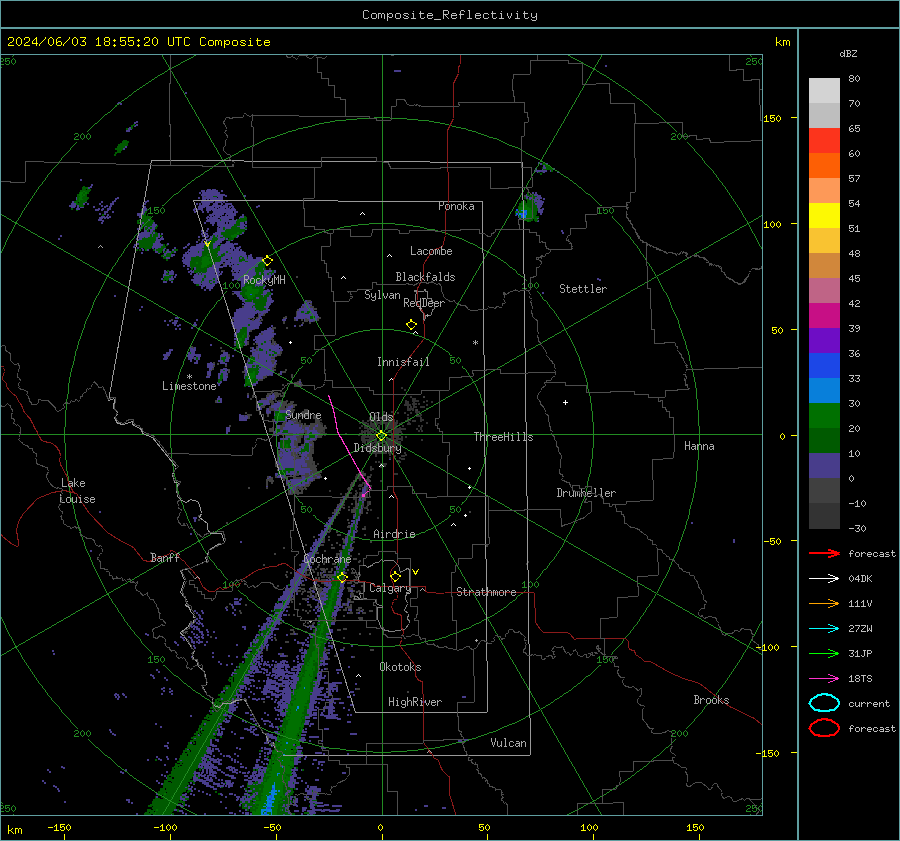Screen dimensions: 900x841
Task: Select the RedDeer city label
Action: click(x=424, y=303)
